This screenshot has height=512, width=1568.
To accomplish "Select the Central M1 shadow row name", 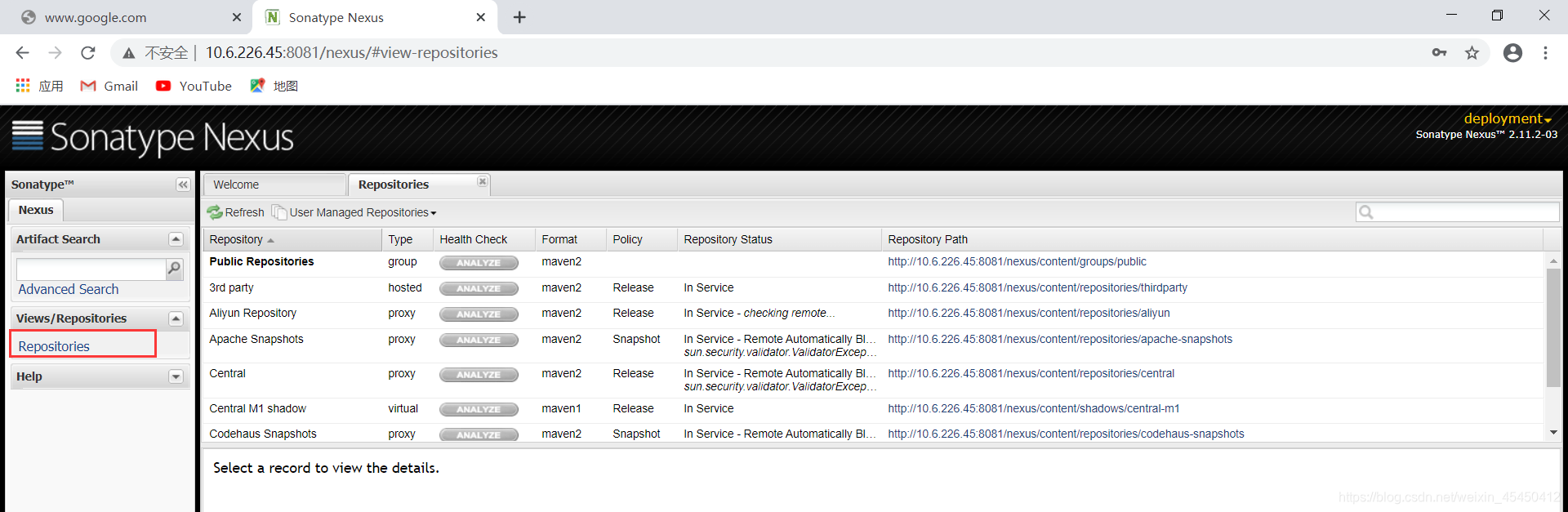I will point(257,408).
